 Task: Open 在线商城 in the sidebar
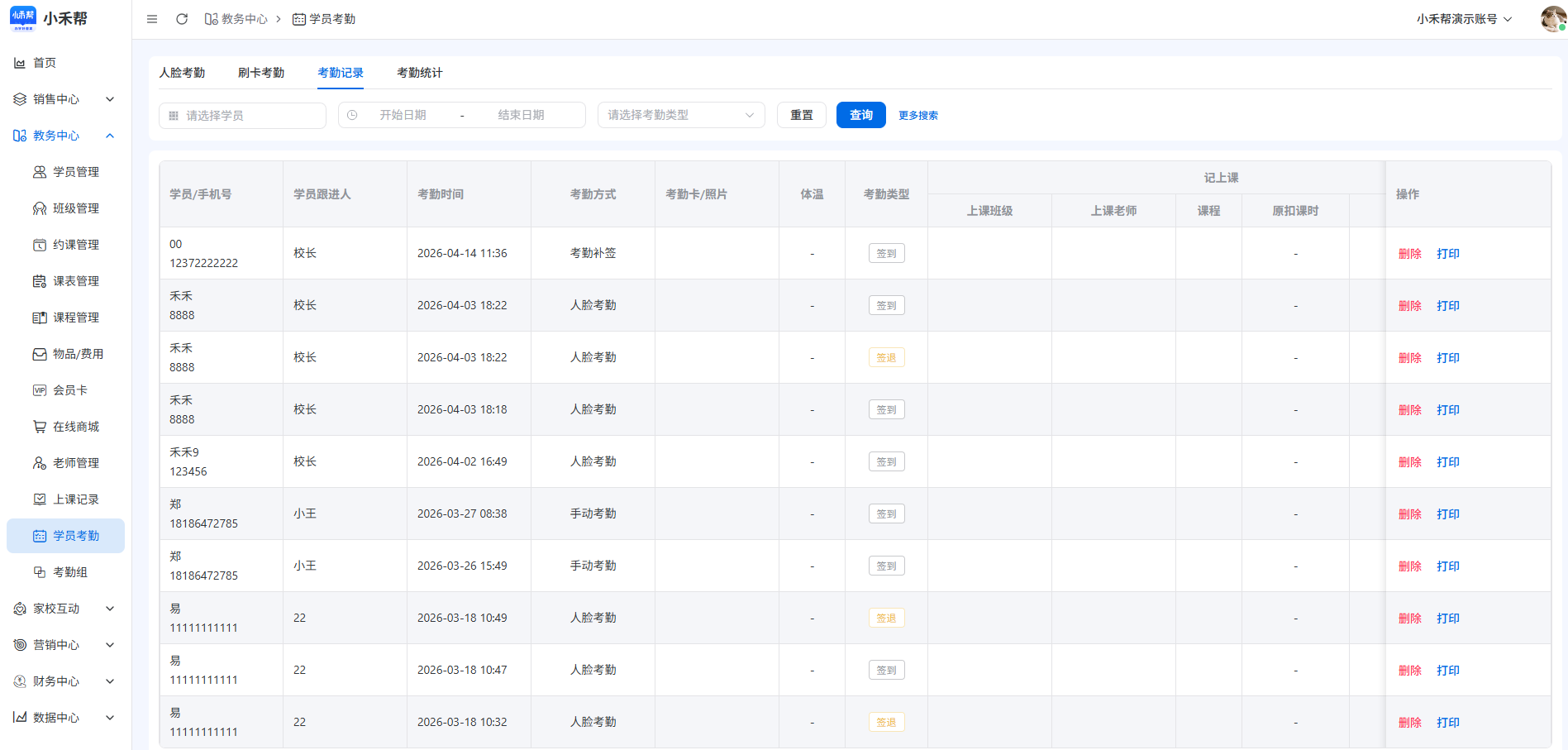[x=75, y=427]
